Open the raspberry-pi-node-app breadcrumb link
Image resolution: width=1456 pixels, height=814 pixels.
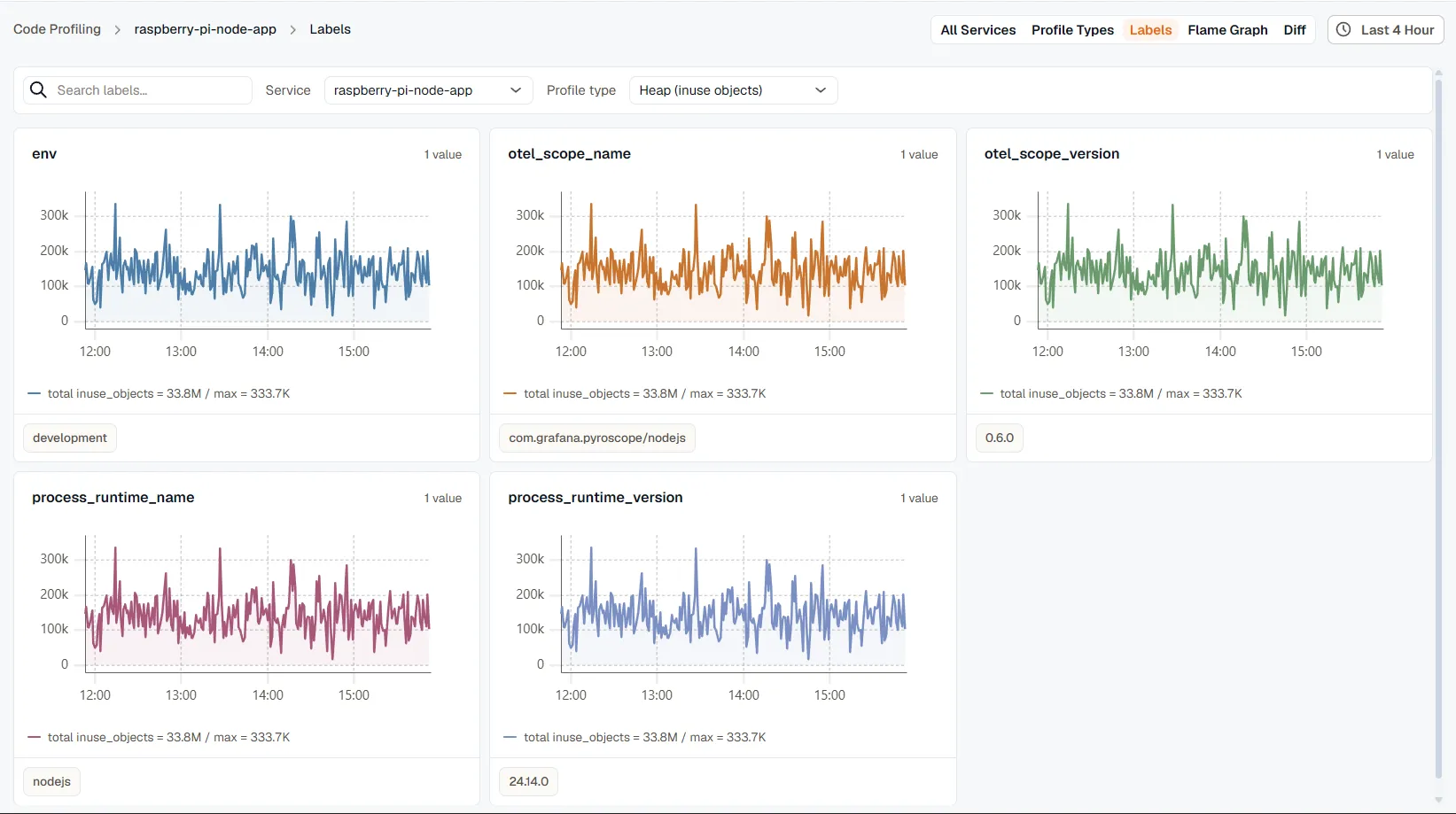point(205,29)
